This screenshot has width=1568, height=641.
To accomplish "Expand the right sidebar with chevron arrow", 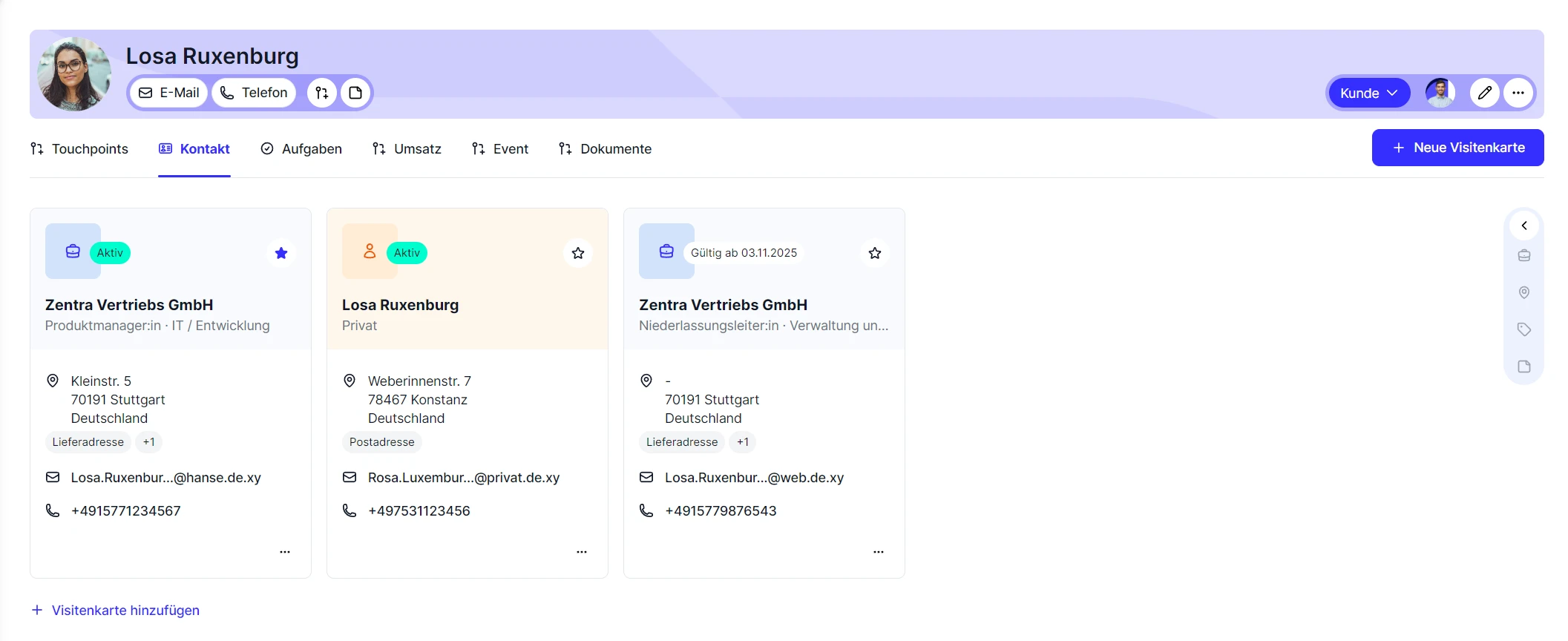I will (1523, 226).
